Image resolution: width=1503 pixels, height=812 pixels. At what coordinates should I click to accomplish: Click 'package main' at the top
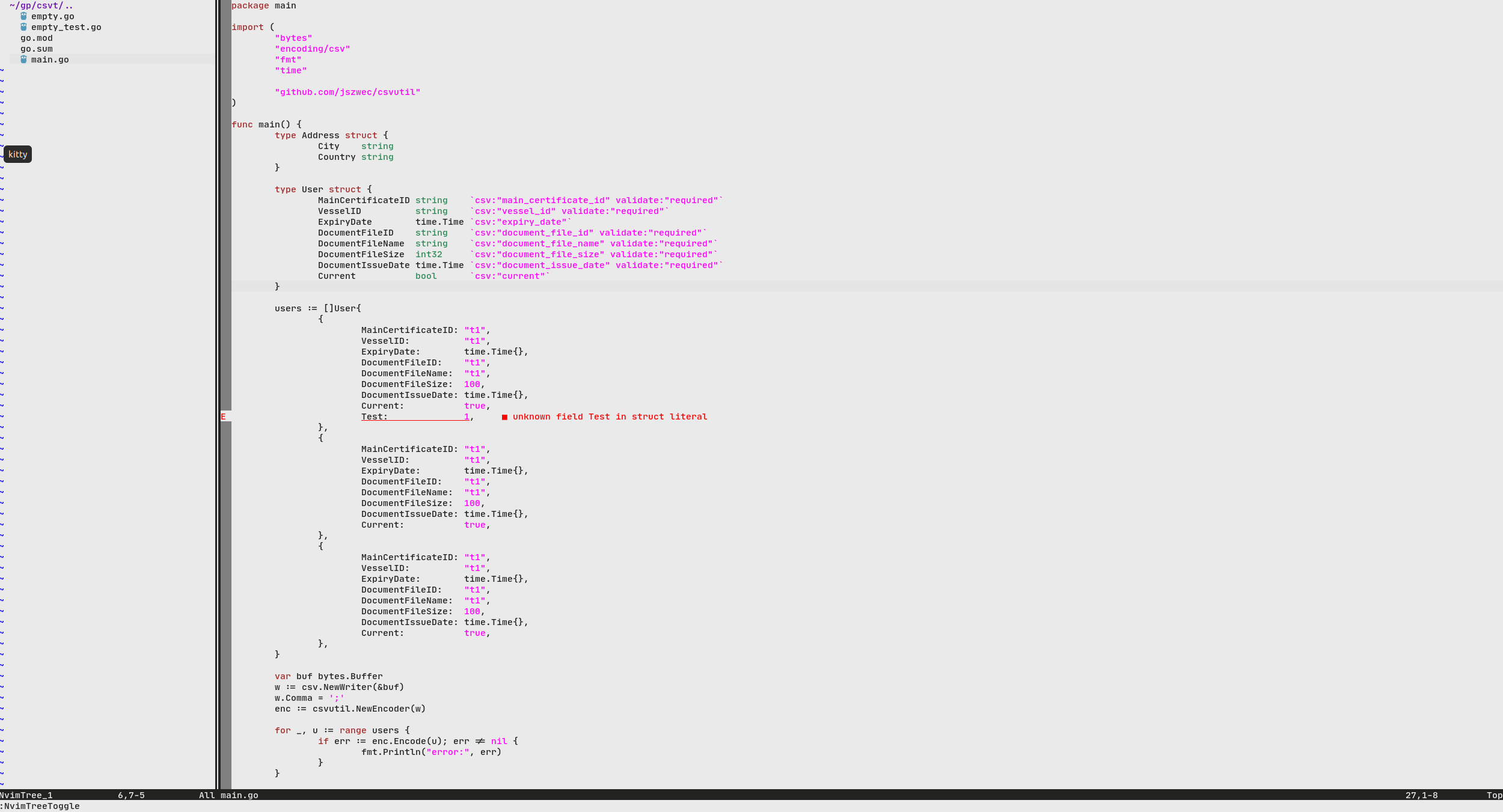tap(264, 5)
